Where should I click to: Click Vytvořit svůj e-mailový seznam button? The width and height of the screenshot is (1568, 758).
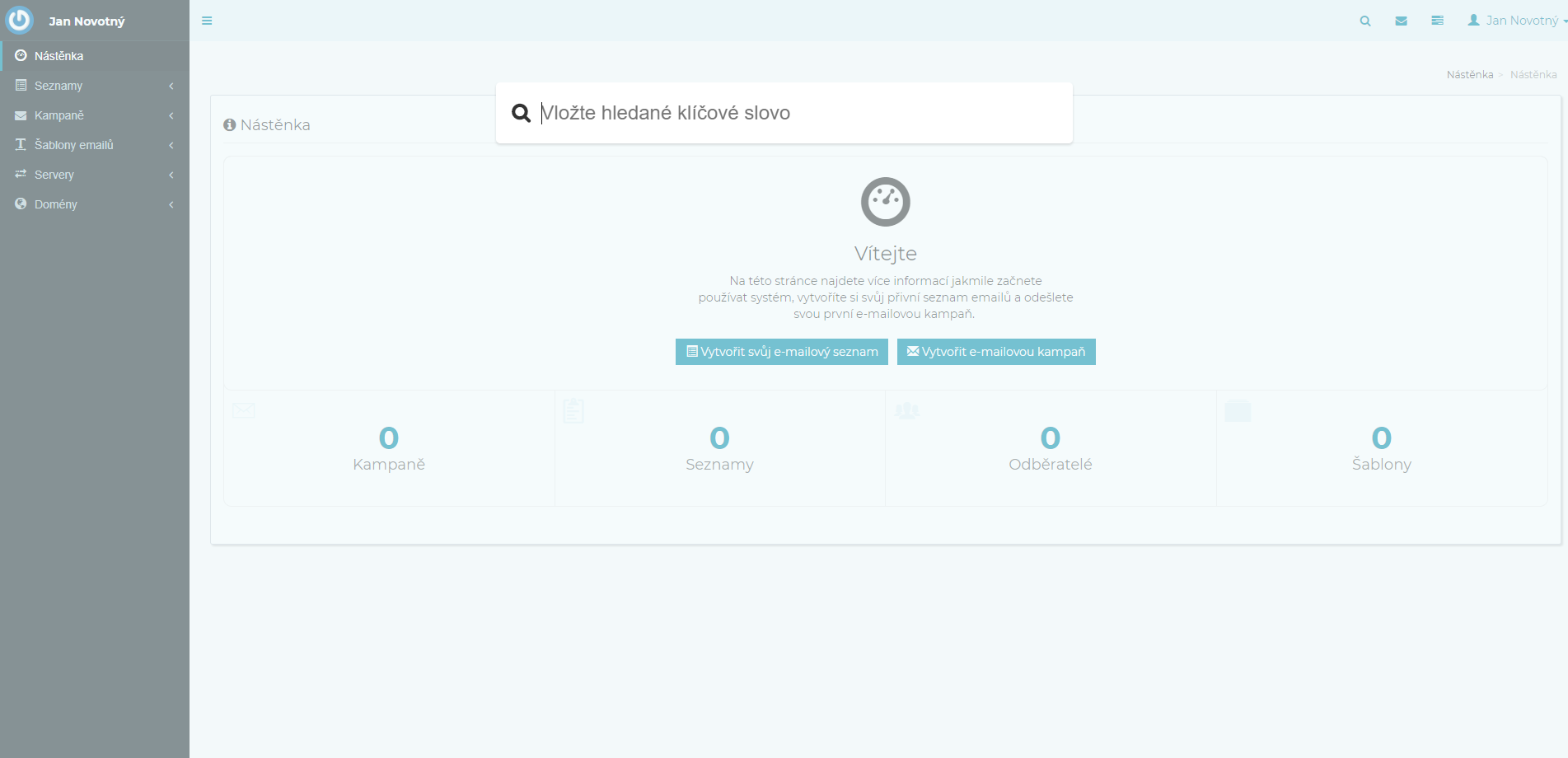coord(782,352)
